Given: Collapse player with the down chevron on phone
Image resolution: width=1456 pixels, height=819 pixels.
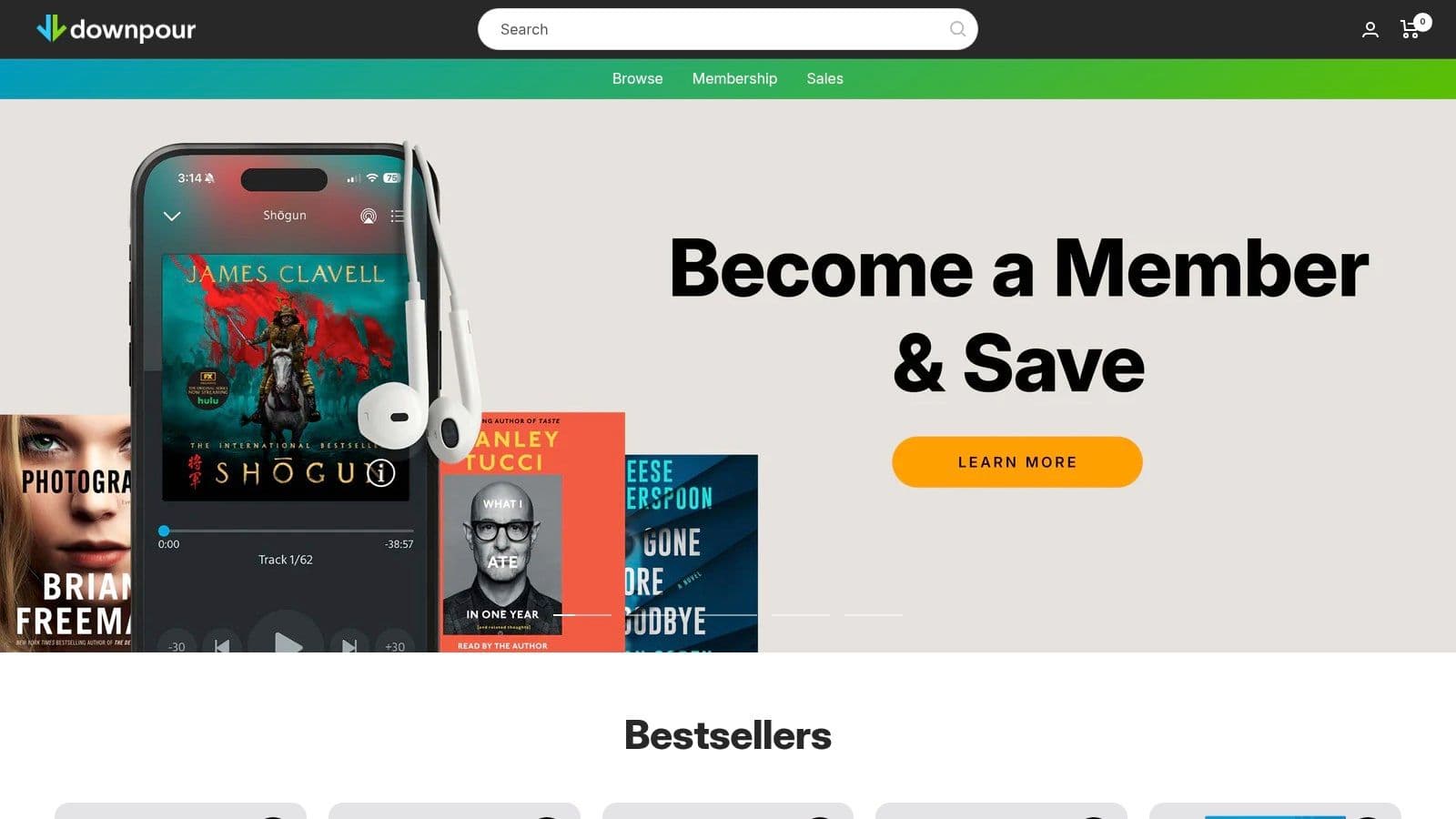Looking at the screenshot, I should tap(172, 216).
